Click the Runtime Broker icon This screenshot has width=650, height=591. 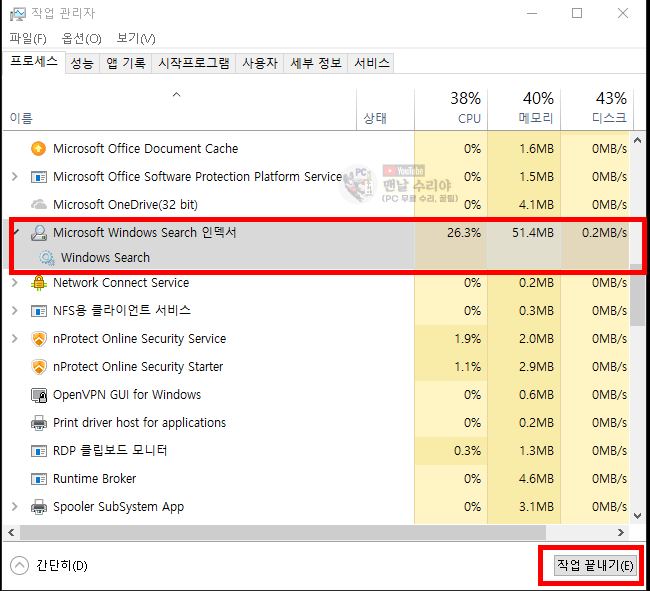click(x=39, y=479)
